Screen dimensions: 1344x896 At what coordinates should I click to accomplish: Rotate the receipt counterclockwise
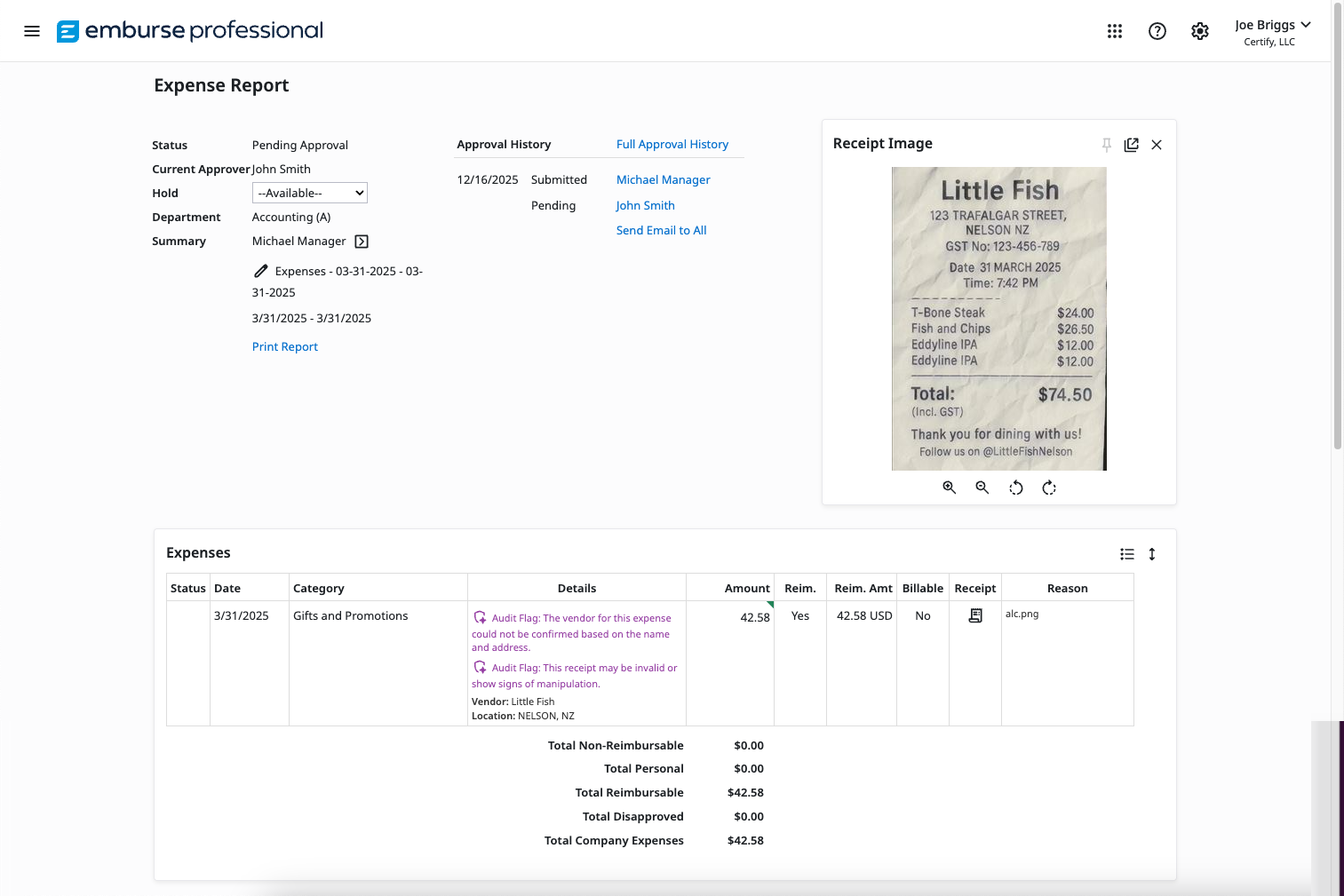[1015, 487]
